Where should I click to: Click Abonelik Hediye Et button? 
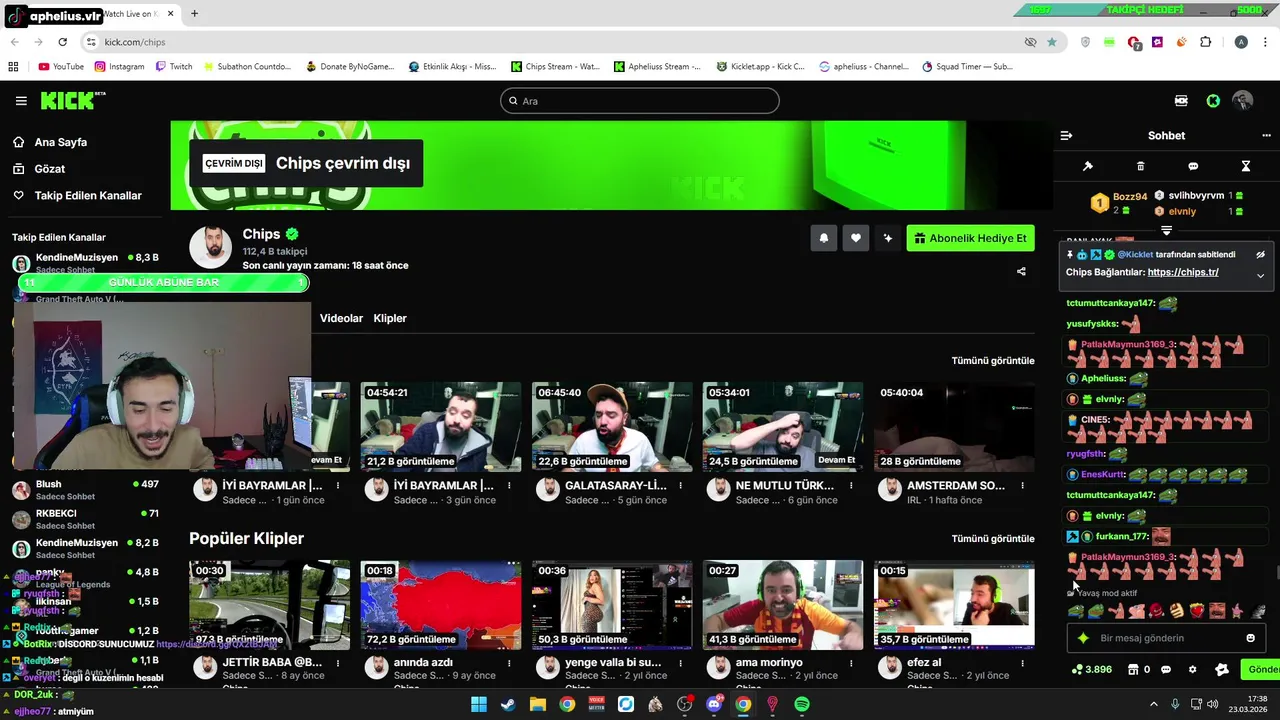[970, 238]
